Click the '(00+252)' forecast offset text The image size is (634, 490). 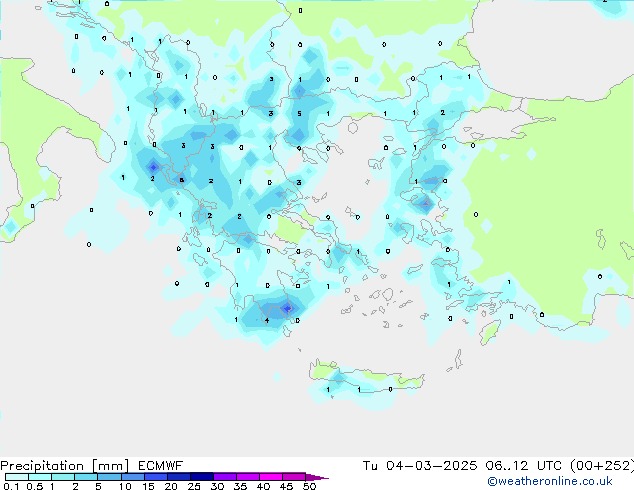point(602,466)
